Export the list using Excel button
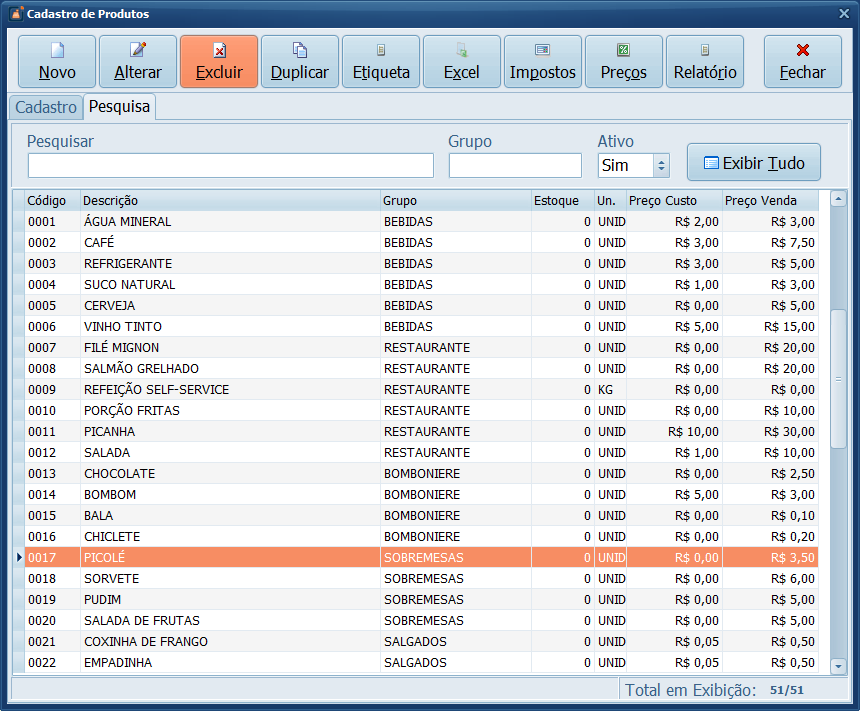This screenshot has width=860, height=711. point(462,62)
